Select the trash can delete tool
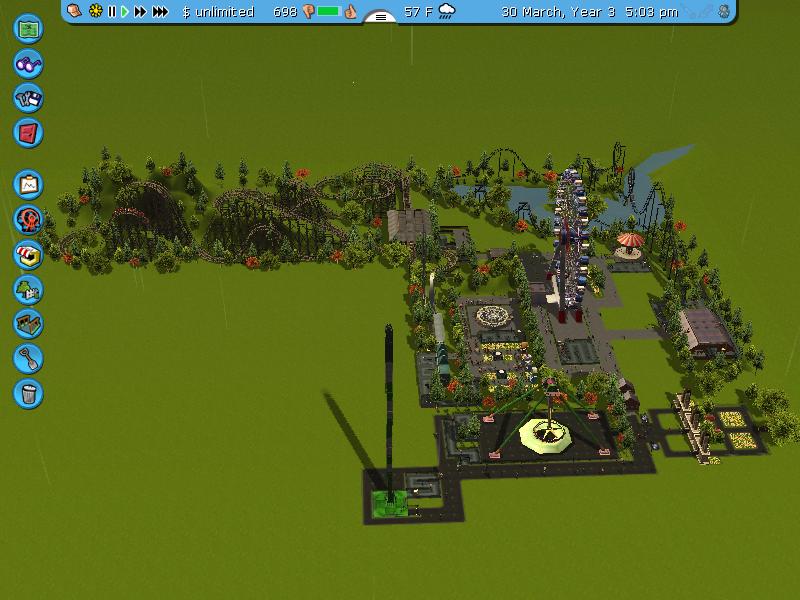800x600 pixels. 28,393
